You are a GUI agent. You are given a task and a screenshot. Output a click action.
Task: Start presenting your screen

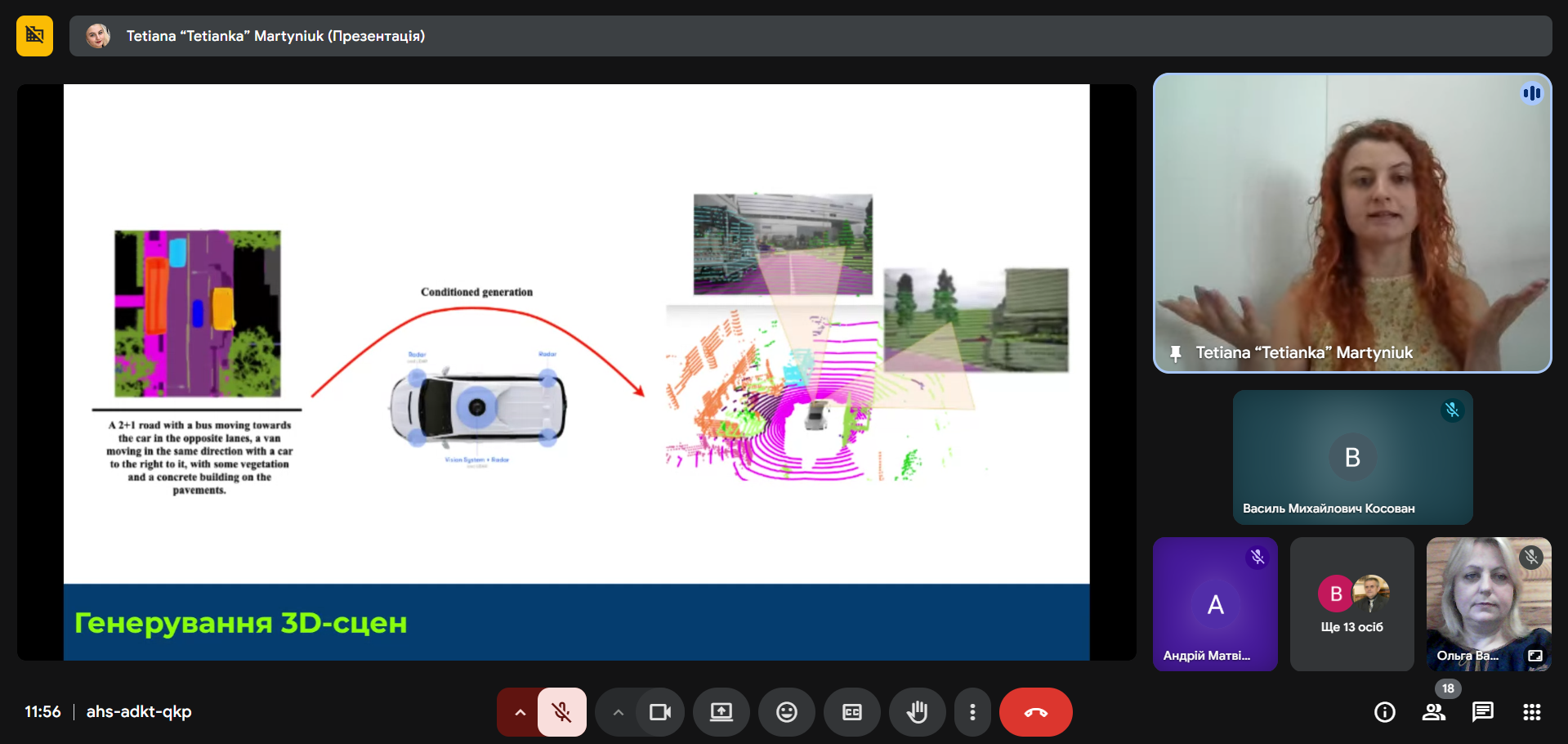click(721, 712)
